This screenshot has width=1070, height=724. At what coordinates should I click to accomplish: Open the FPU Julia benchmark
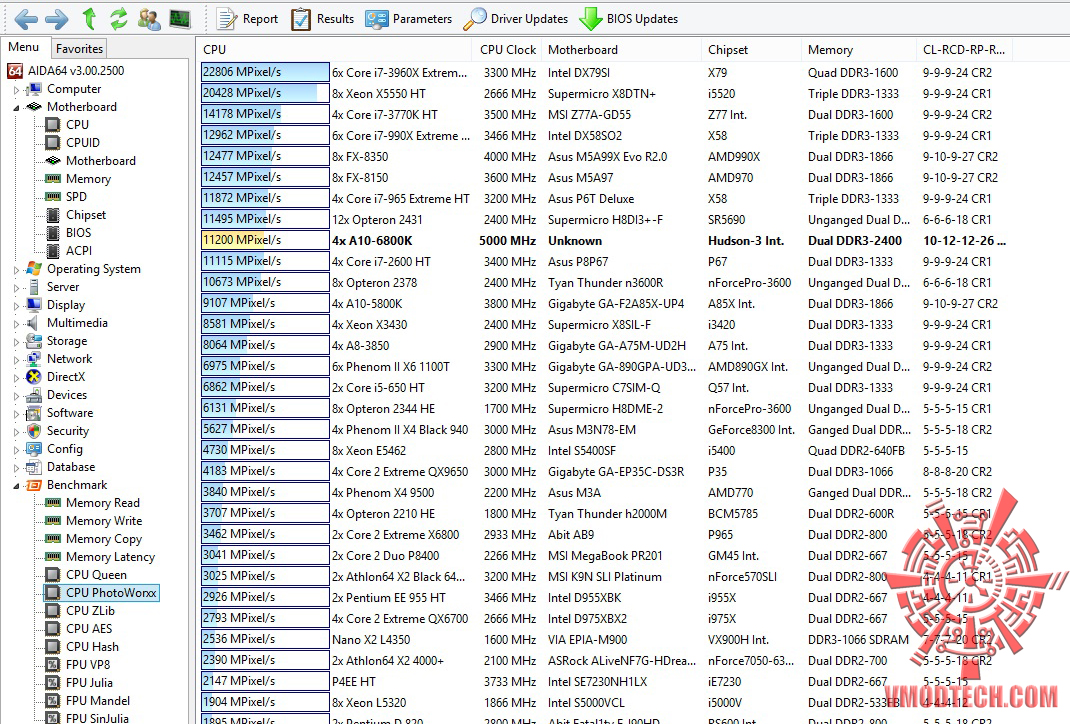click(89, 682)
